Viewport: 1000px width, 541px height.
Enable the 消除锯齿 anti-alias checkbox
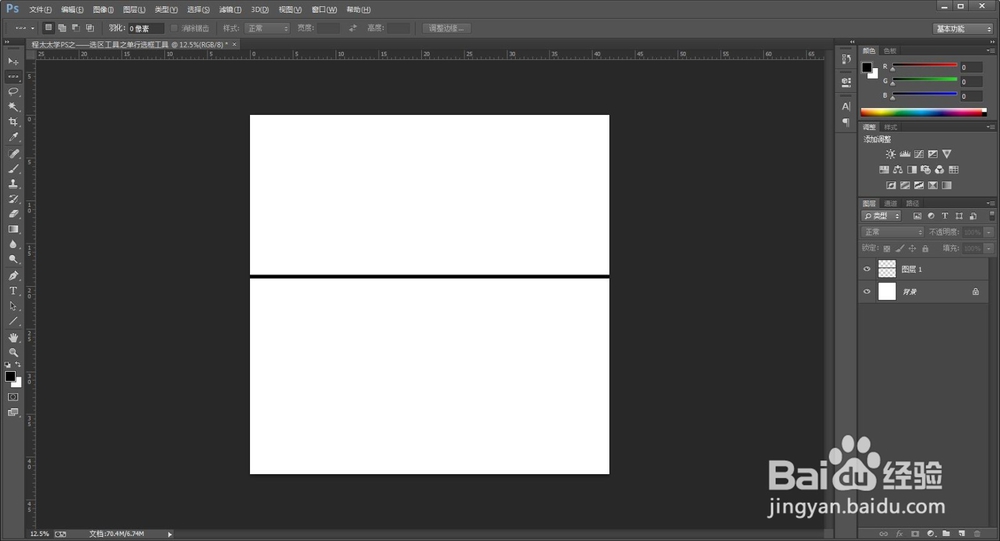click(x=174, y=28)
